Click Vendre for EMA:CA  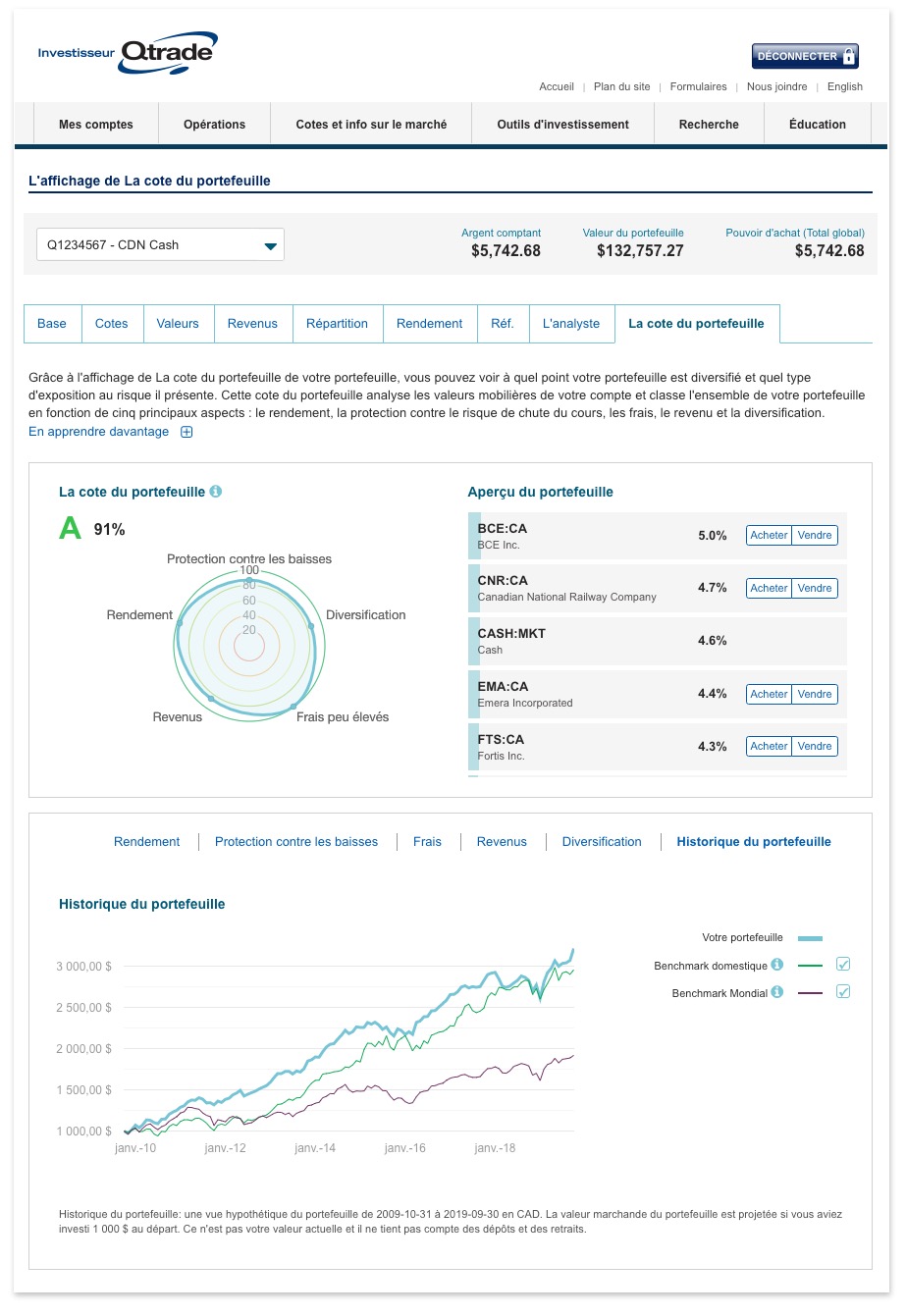click(x=815, y=695)
